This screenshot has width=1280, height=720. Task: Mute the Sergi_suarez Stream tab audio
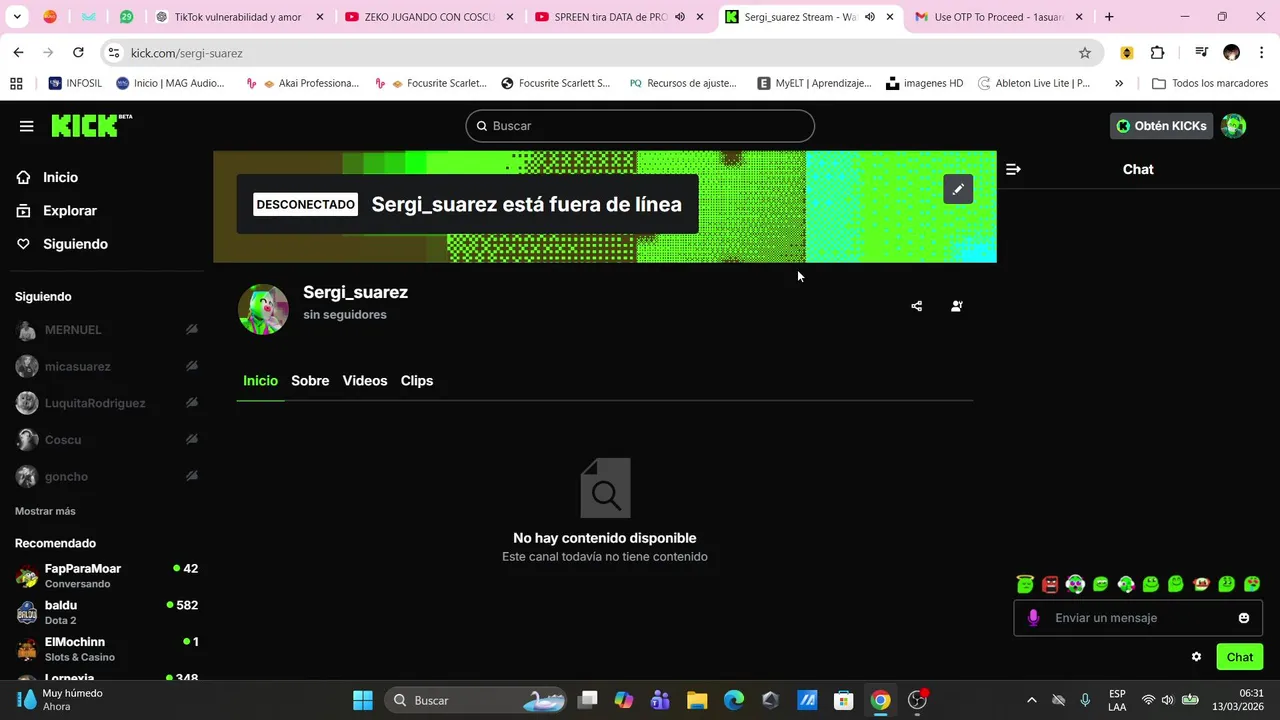pos(869,17)
